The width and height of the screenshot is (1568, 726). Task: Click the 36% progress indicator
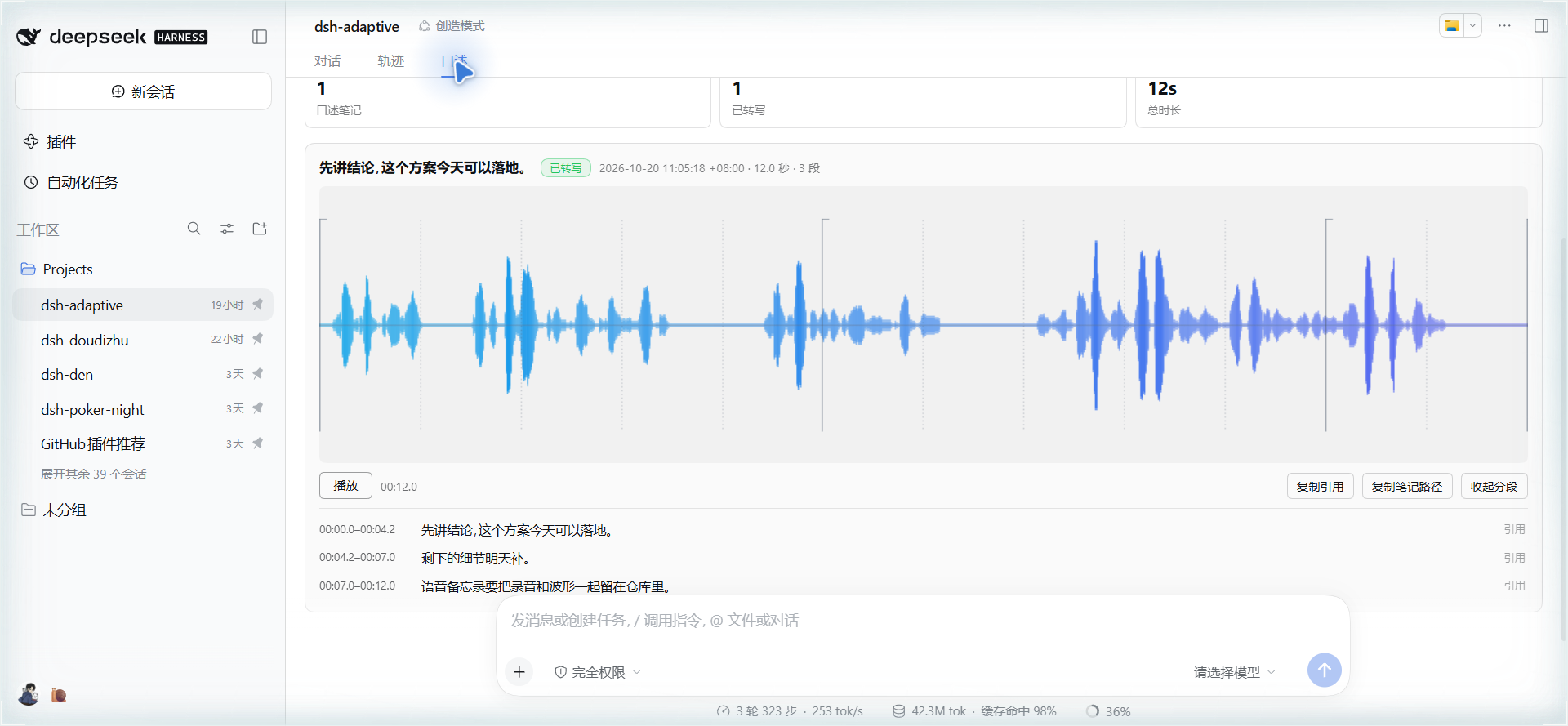[1108, 711]
